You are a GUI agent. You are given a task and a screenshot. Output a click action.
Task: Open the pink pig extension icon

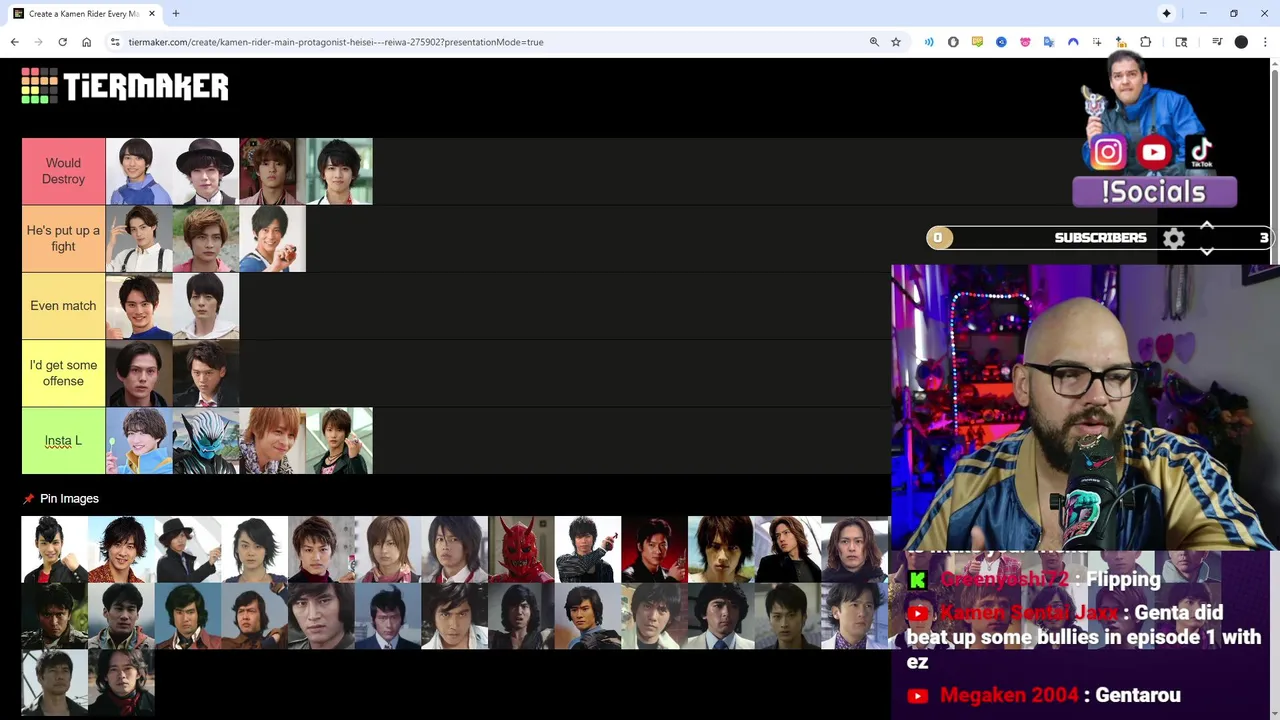tap(1025, 42)
